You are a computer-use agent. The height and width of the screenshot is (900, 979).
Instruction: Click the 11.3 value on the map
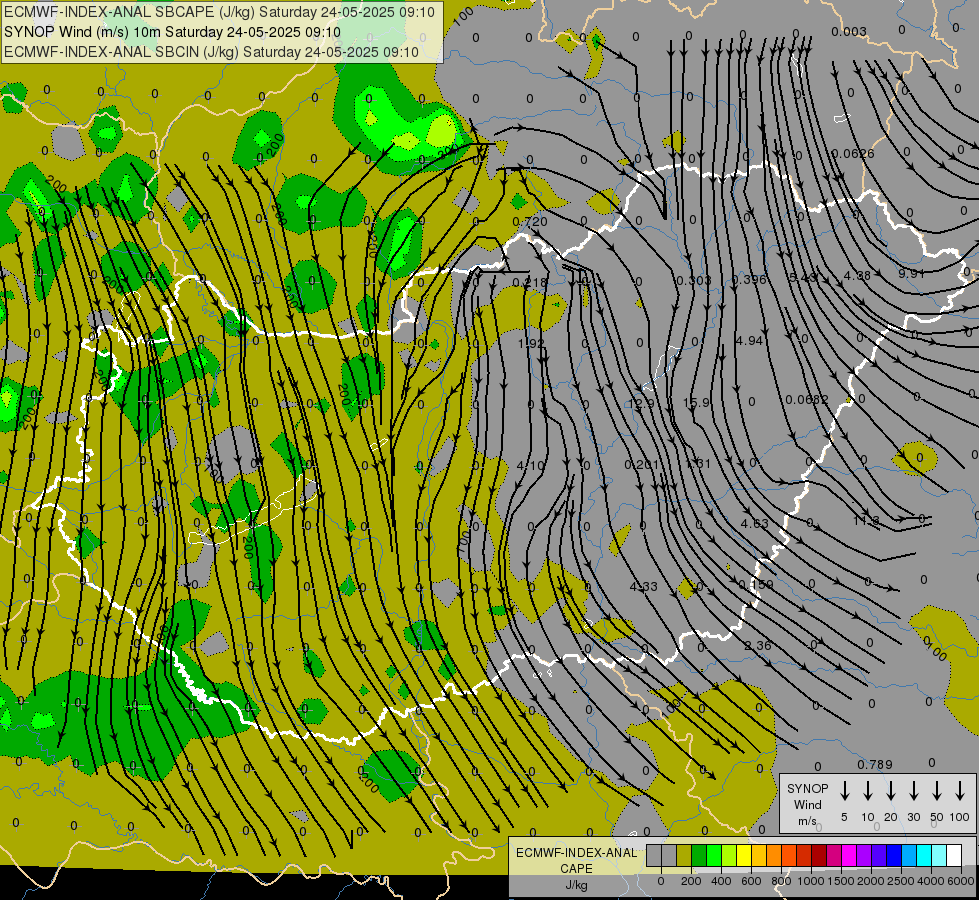866,520
